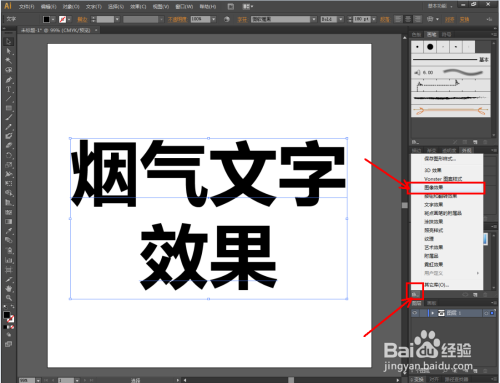This screenshot has width=500, height=383.
Task: Click the orange 字符 character link
Action: [x=242, y=19]
